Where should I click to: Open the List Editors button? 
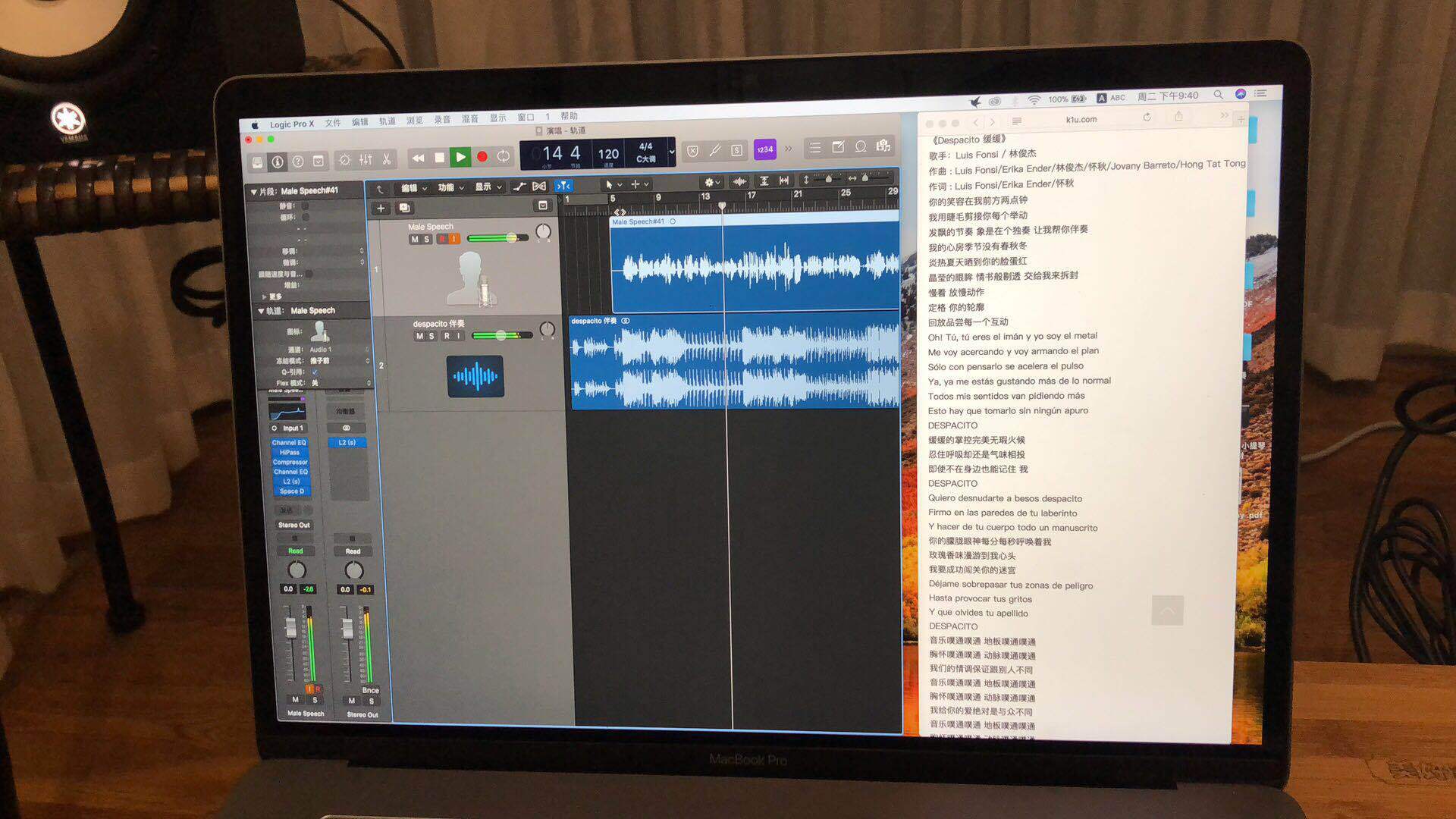815,148
